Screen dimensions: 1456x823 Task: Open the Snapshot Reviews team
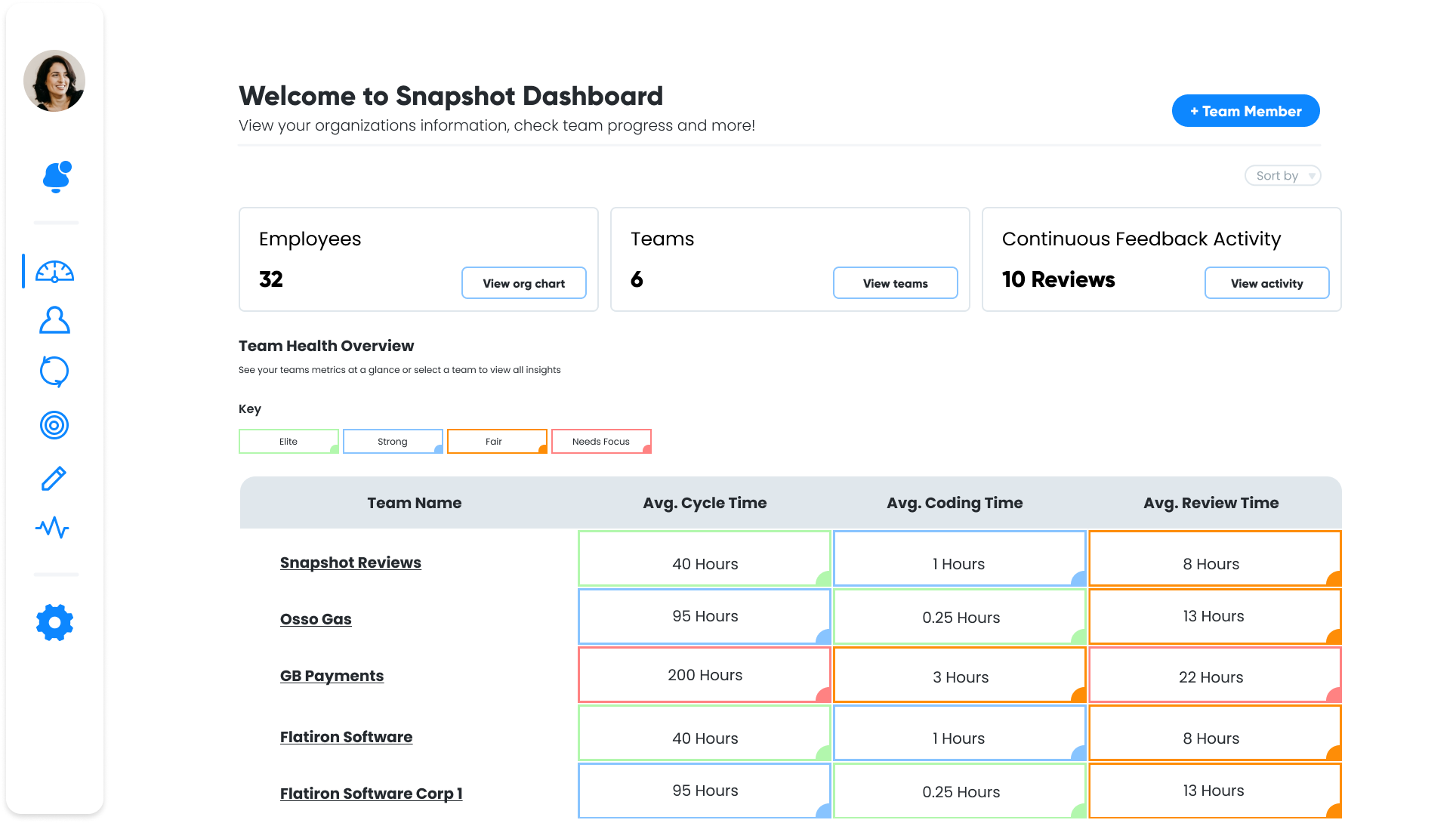pyautogui.click(x=350, y=562)
